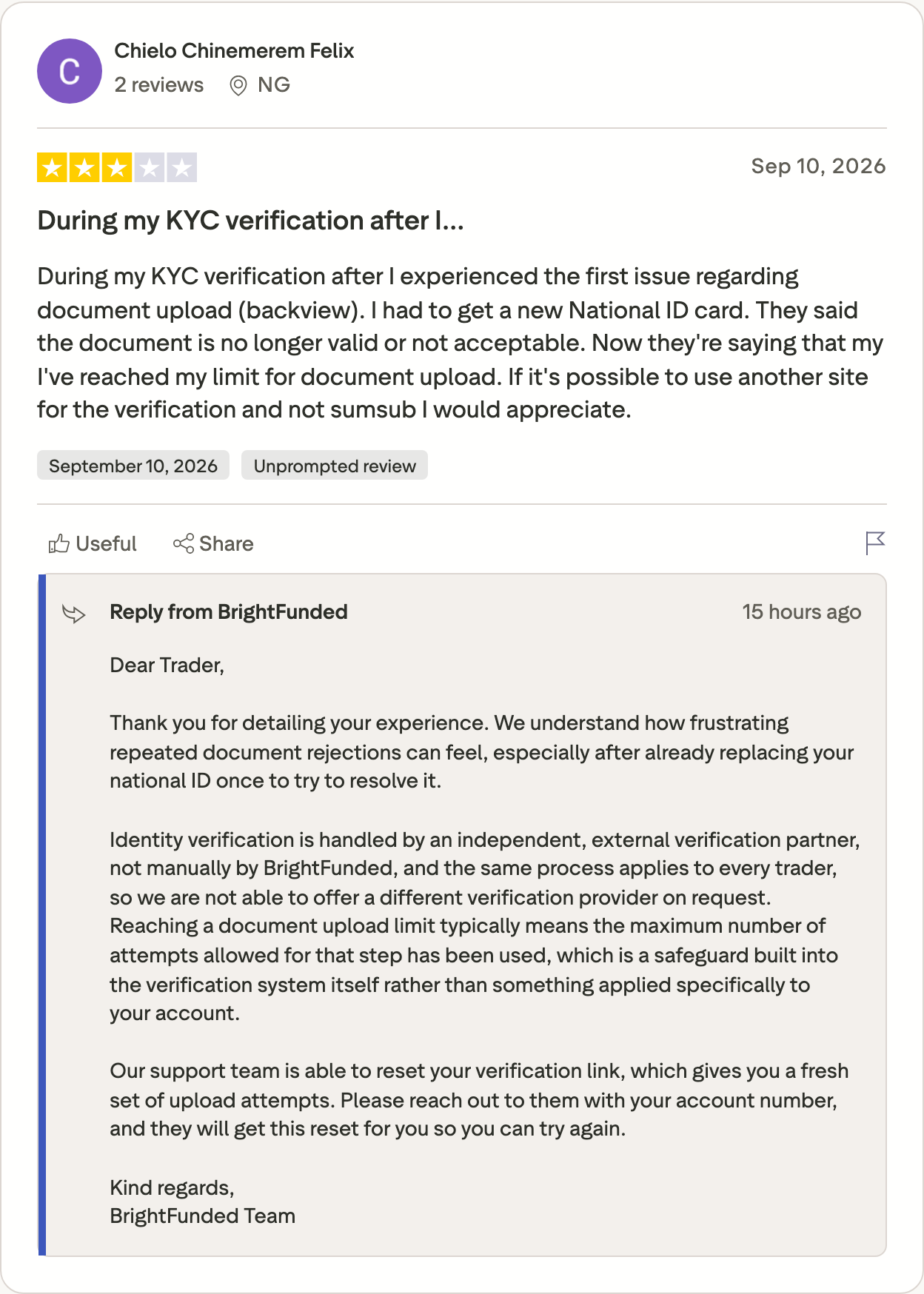This screenshot has width=924, height=1294.
Task: Click the Useful button text
Action: pyautogui.click(x=107, y=544)
